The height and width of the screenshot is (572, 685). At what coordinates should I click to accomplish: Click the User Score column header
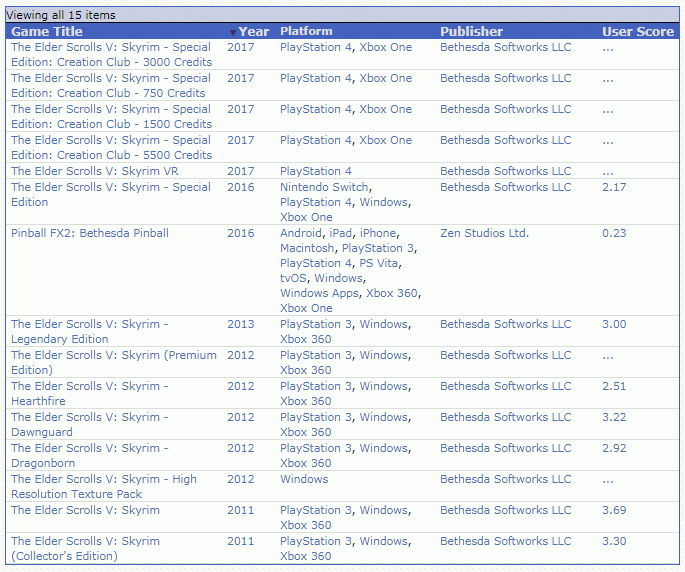coord(638,31)
